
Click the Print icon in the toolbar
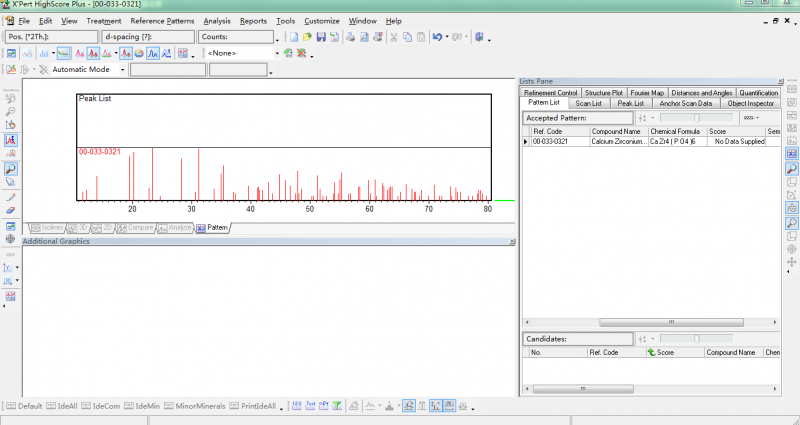tap(350, 37)
